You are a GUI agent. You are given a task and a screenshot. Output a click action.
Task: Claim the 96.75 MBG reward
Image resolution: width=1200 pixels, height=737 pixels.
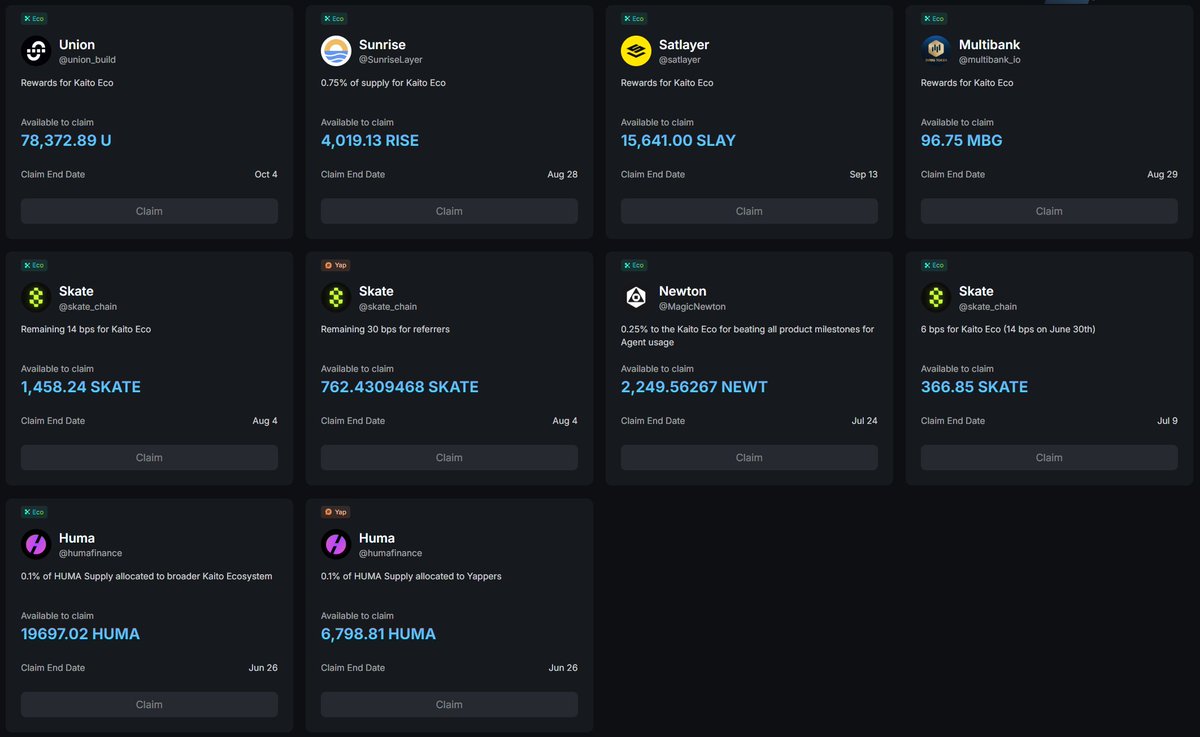tap(1049, 211)
